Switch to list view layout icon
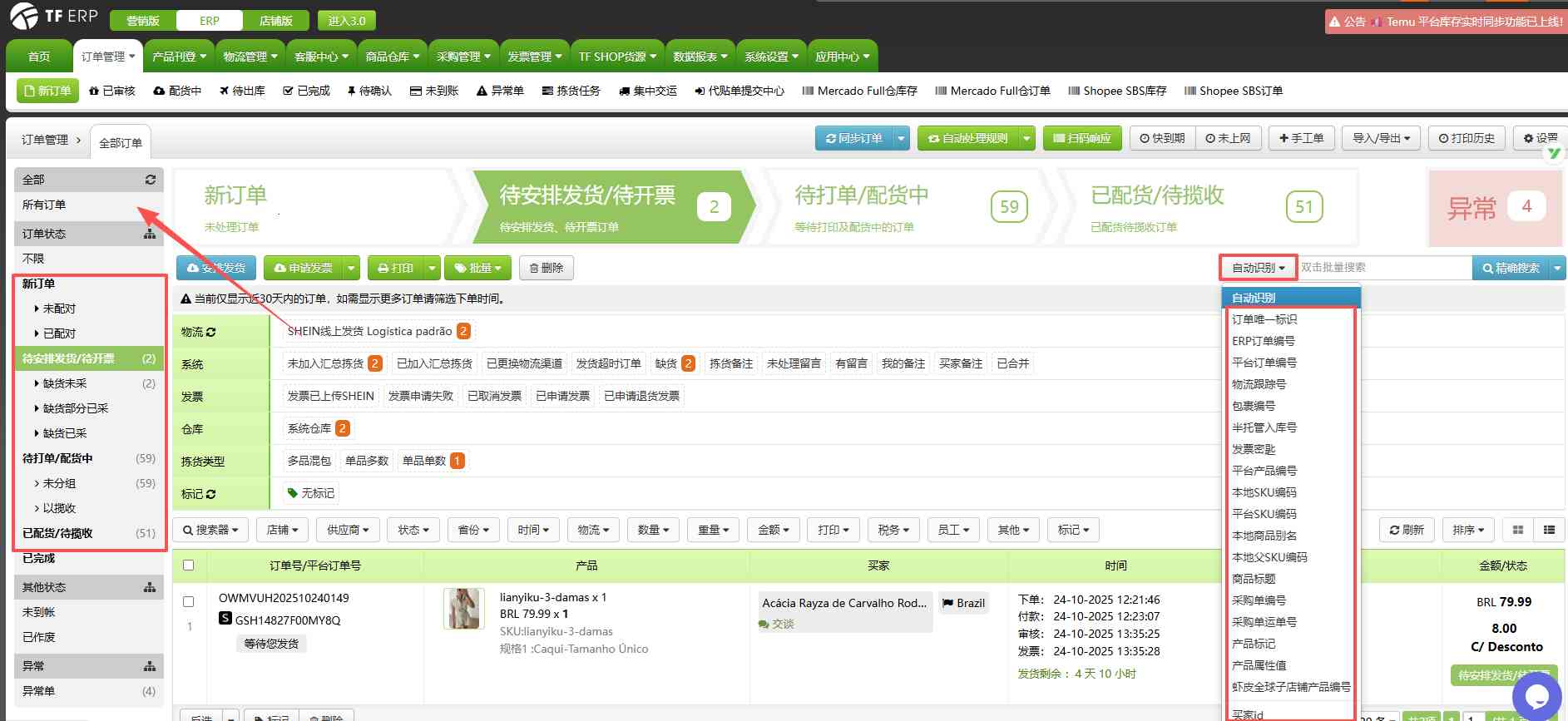The width and height of the screenshot is (1568, 721). [x=1549, y=530]
